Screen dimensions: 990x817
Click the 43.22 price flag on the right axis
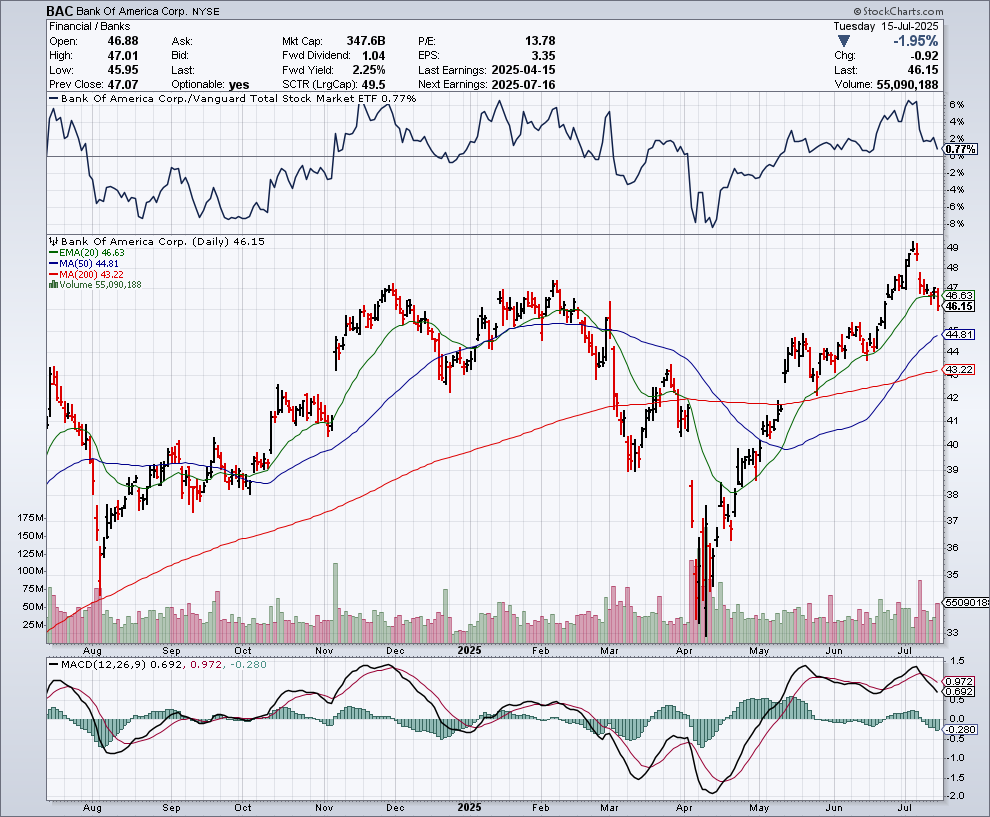960,369
